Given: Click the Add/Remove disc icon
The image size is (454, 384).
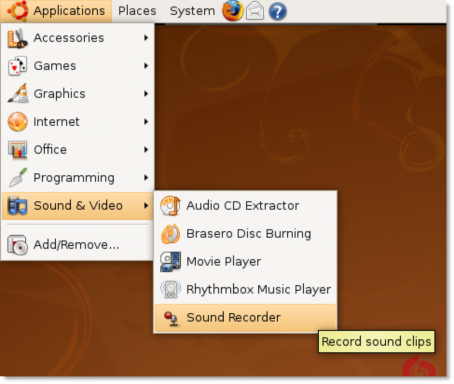Looking at the screenshot, I should point(17,245).
